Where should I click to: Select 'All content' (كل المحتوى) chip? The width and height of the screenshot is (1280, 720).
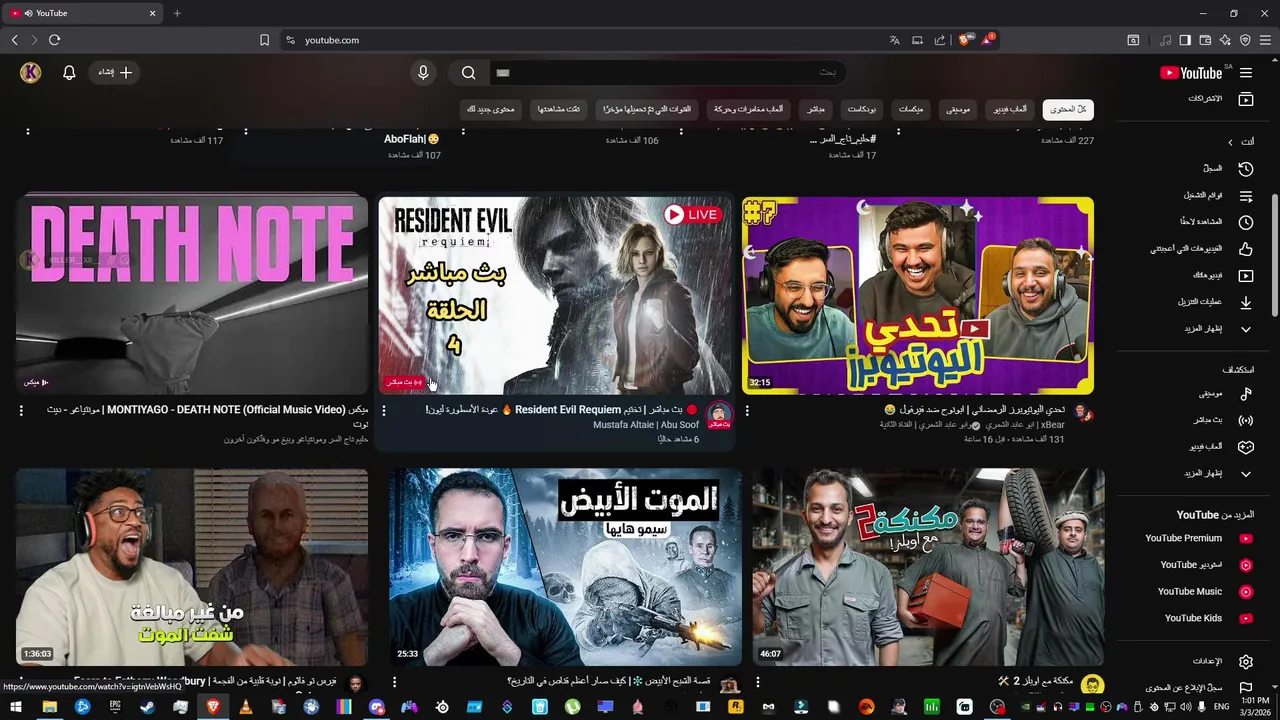click(1068, 109)
